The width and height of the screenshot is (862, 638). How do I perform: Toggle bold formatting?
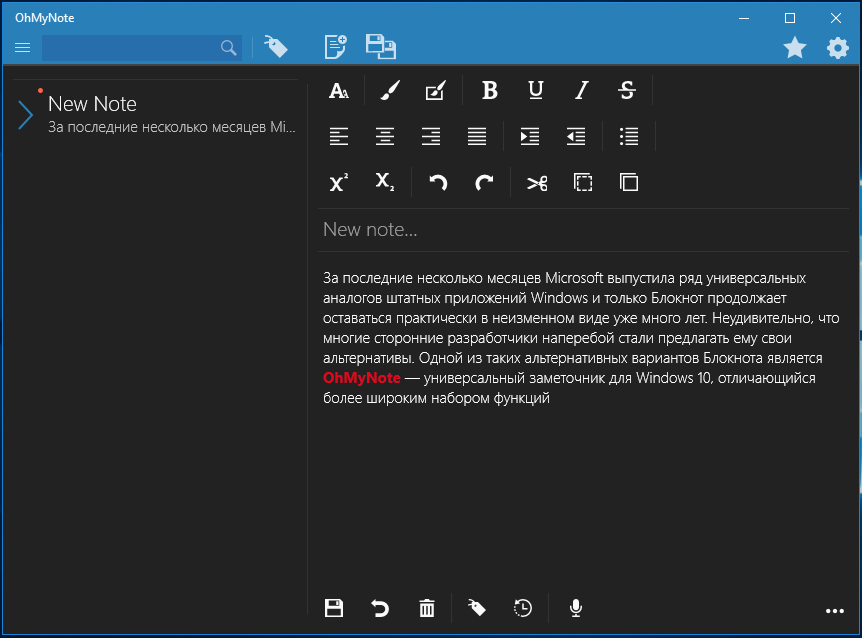pyautogui.click(x=489, y=90)
